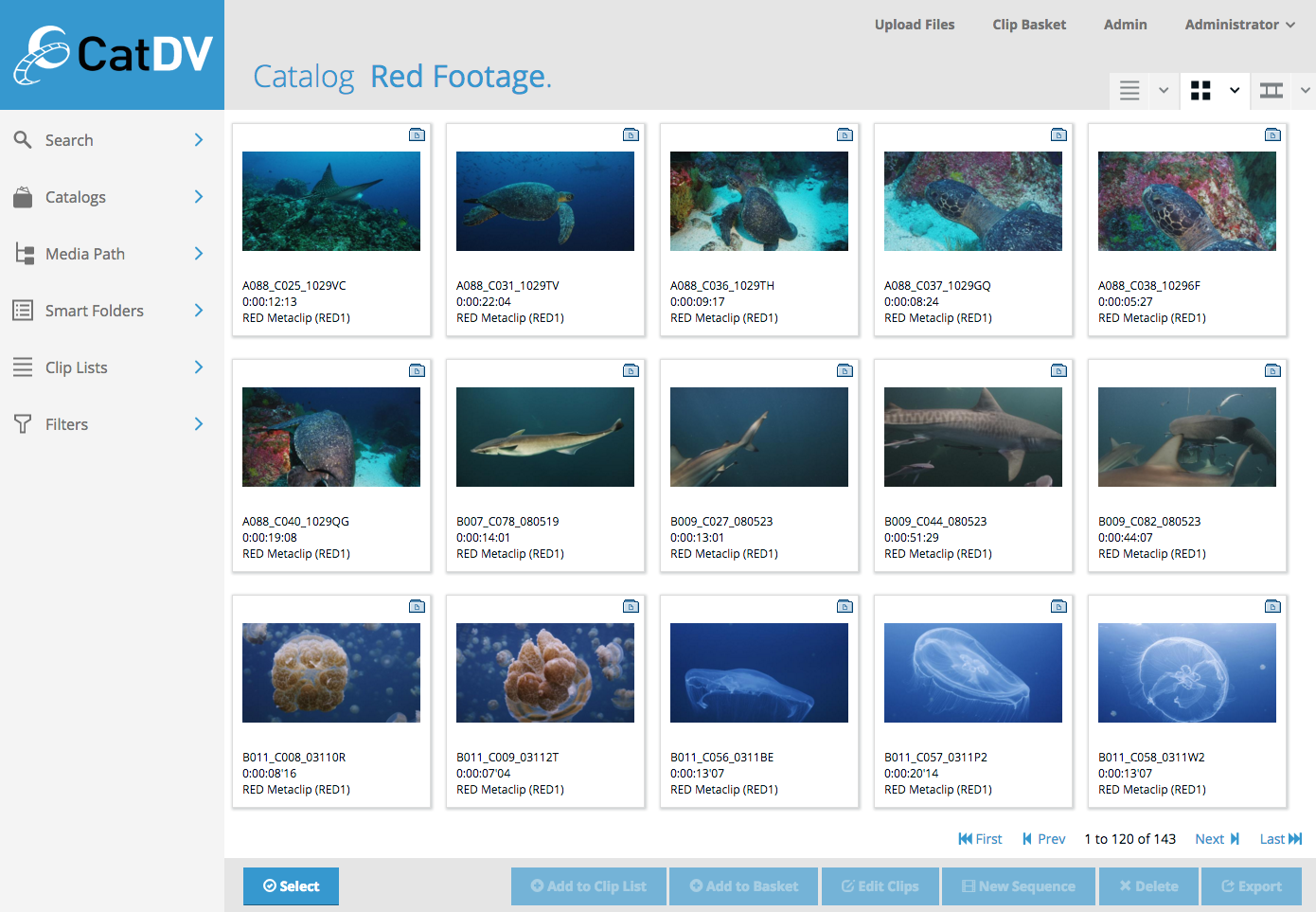Click clip type icon on B009_C082_080523 card
This screenshot has height=912, width=1316.
1272,371
